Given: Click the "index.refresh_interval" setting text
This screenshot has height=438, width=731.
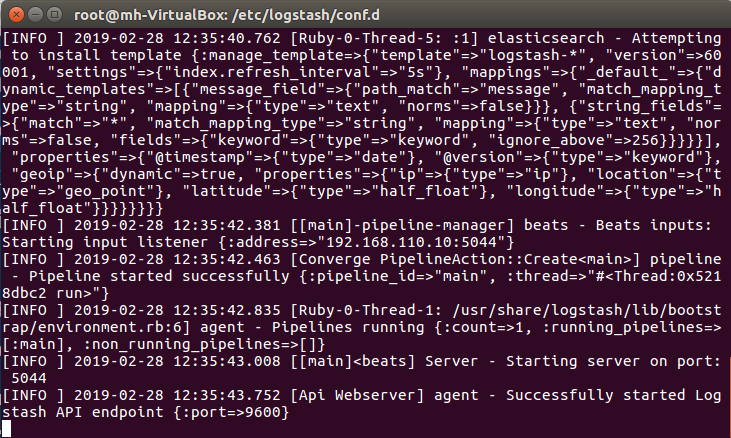Looking at the screenshot, I should coord(262,72).
